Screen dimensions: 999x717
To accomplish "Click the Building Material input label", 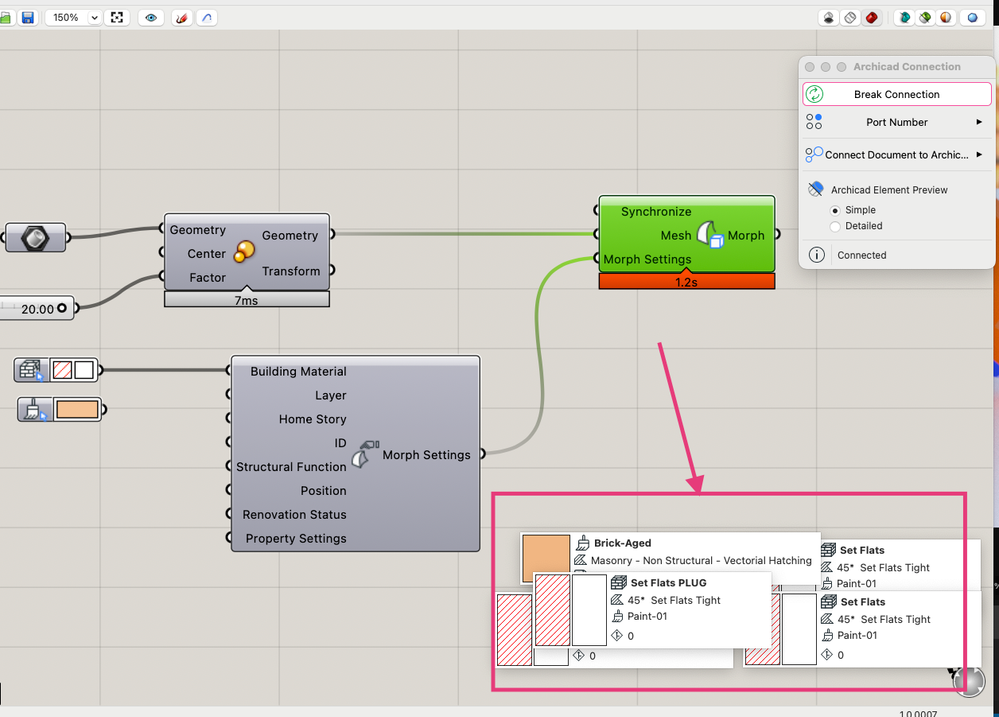I will [298, 371].
